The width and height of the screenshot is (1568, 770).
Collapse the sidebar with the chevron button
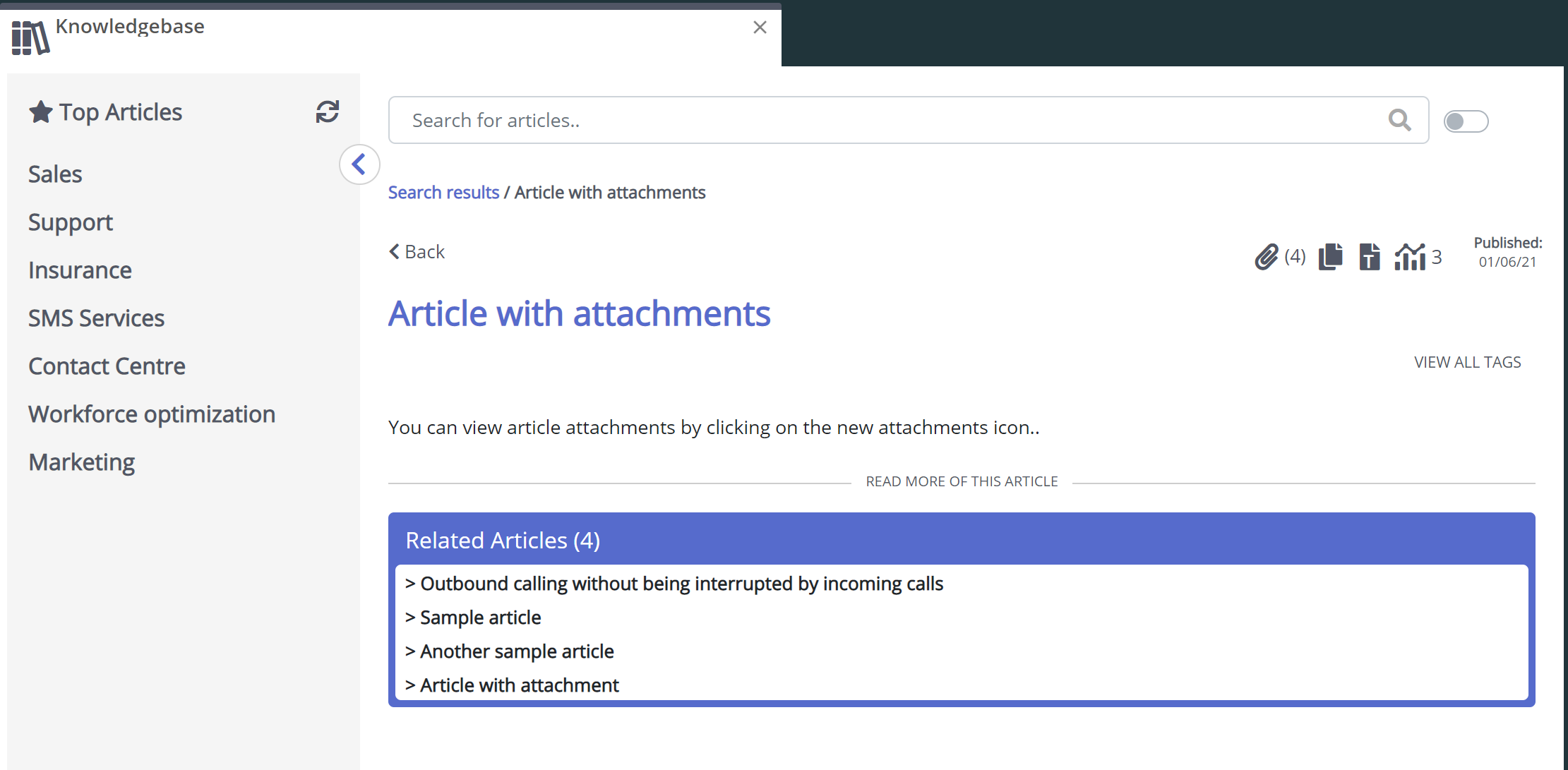(359, 164)
